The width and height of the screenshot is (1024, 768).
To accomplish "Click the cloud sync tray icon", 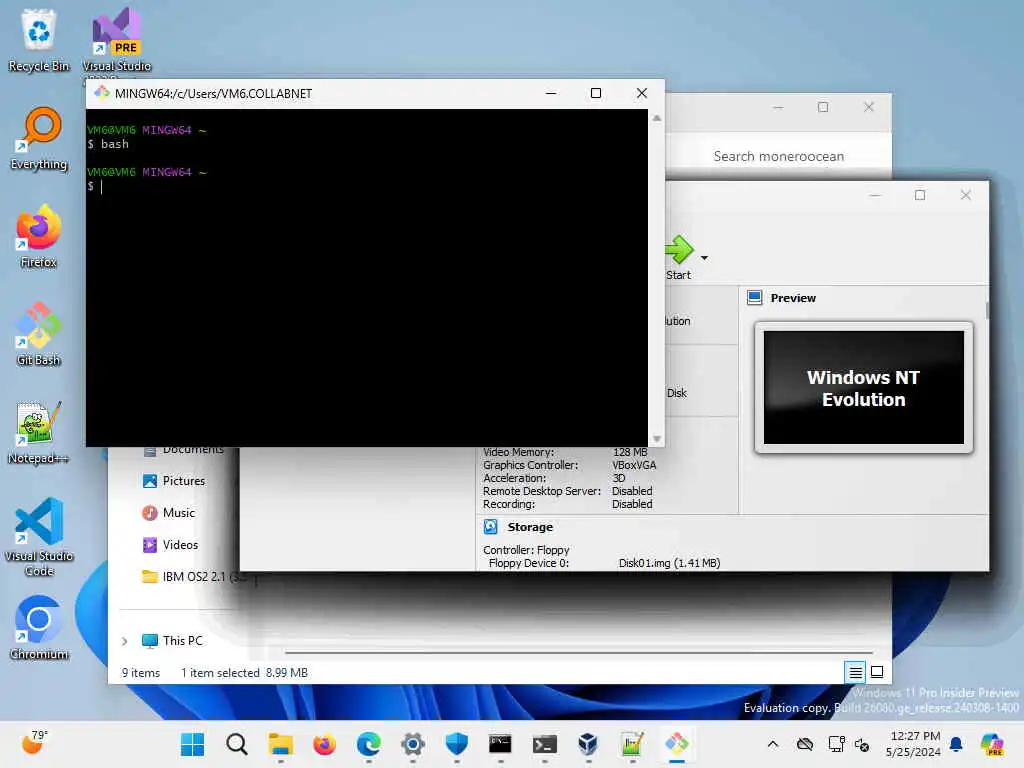I will tap(805, 744).
